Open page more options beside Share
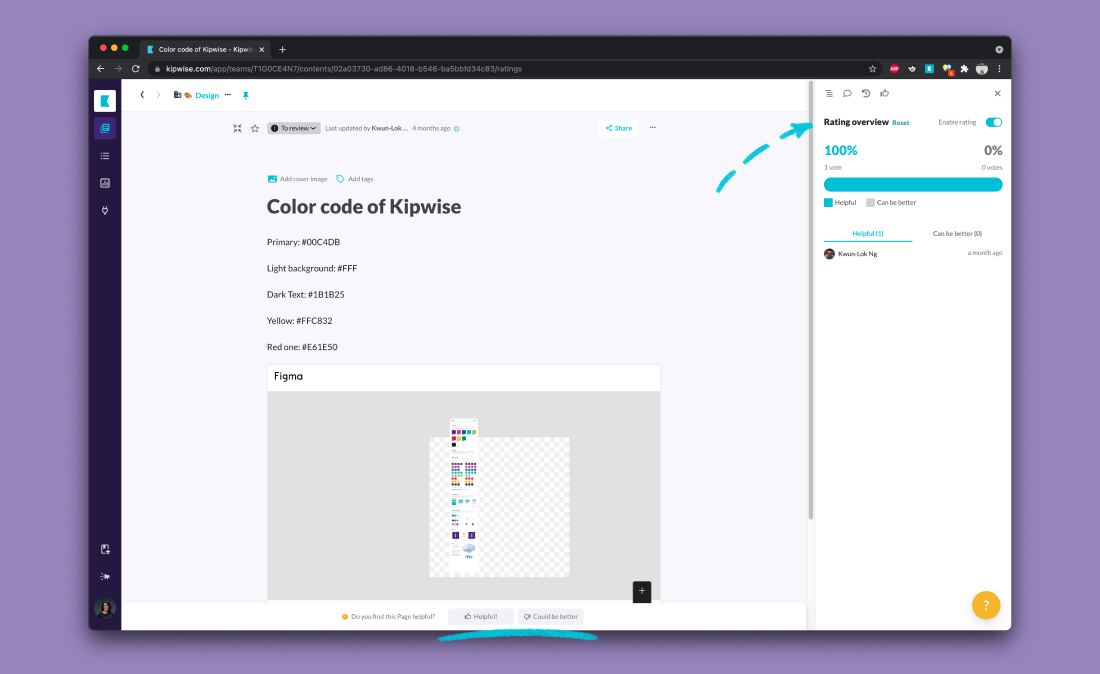 pos(653,127)
